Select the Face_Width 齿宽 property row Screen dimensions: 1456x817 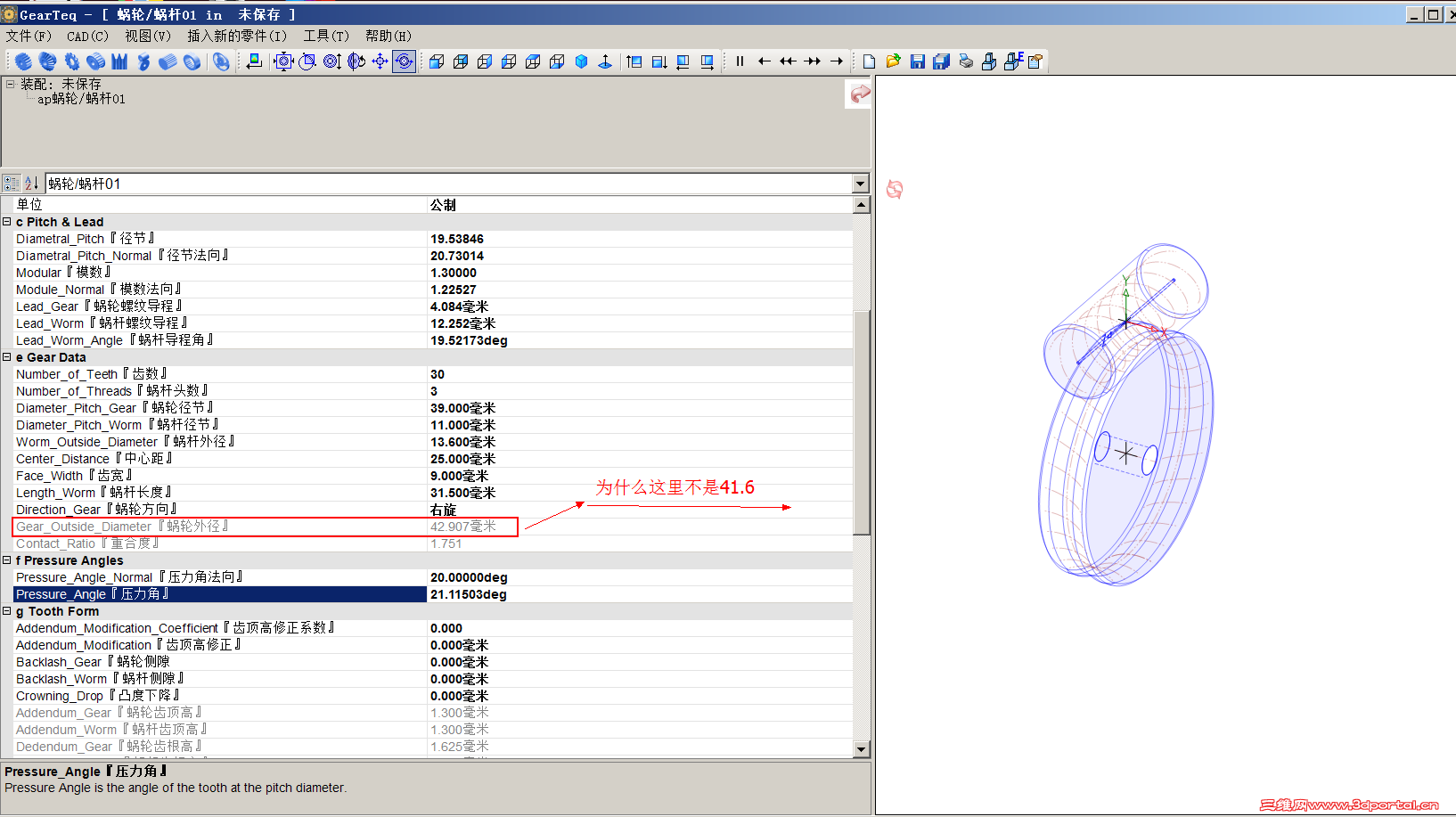pos(432,476)
